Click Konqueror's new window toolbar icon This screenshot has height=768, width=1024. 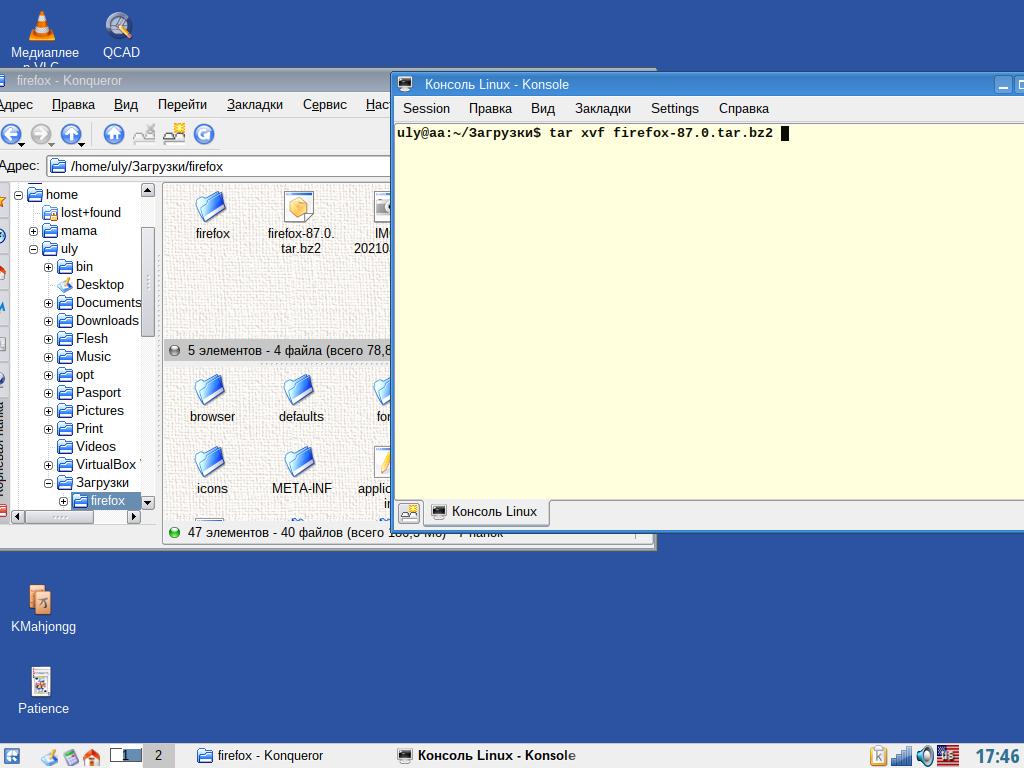174,134
